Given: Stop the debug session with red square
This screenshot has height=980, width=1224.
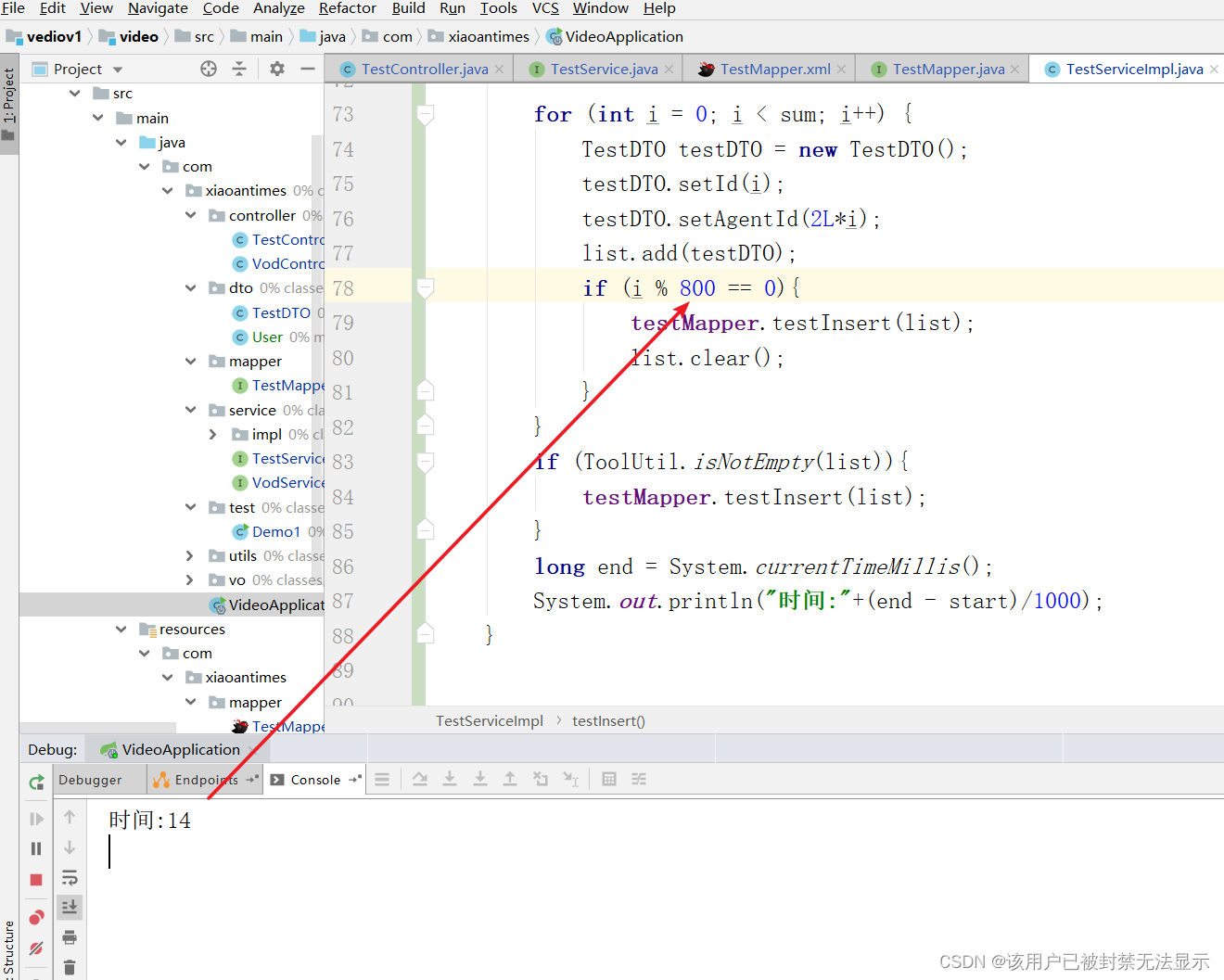Looking at the screenshot, I should (x=36, y=880).
